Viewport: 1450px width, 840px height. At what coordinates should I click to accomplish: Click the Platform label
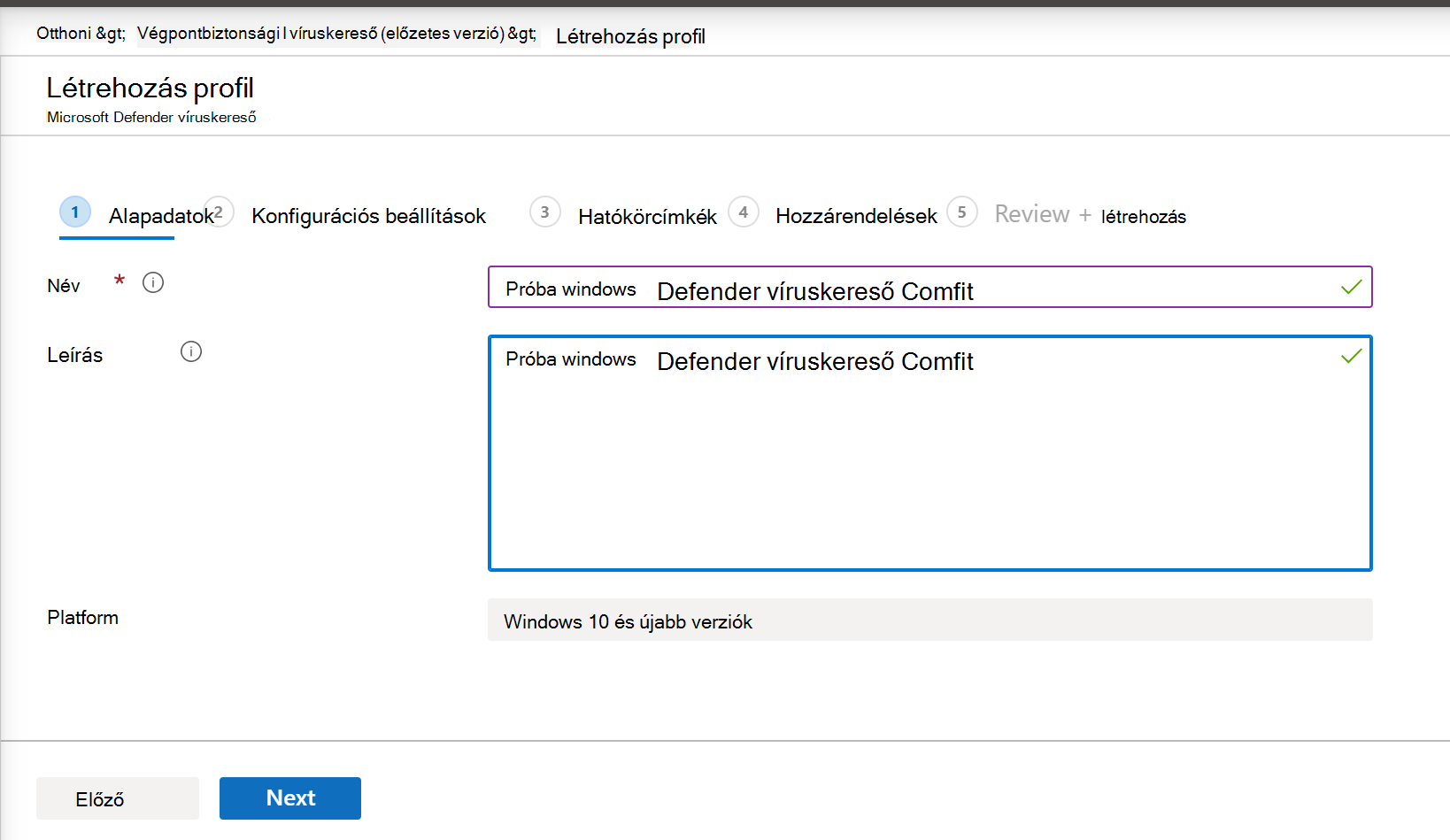pyautogui.click(x=83, y=618)
